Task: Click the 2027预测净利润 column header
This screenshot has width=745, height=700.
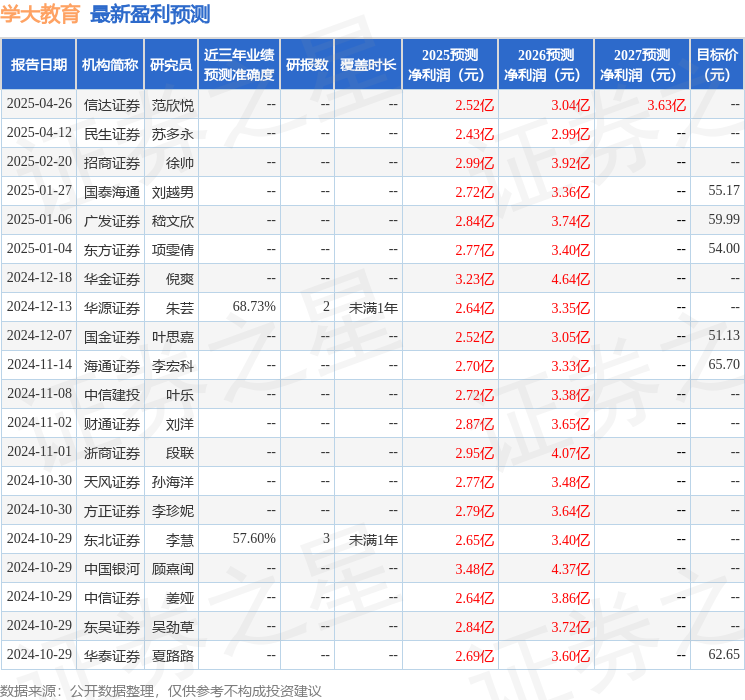Action: [x=641, y=65]
